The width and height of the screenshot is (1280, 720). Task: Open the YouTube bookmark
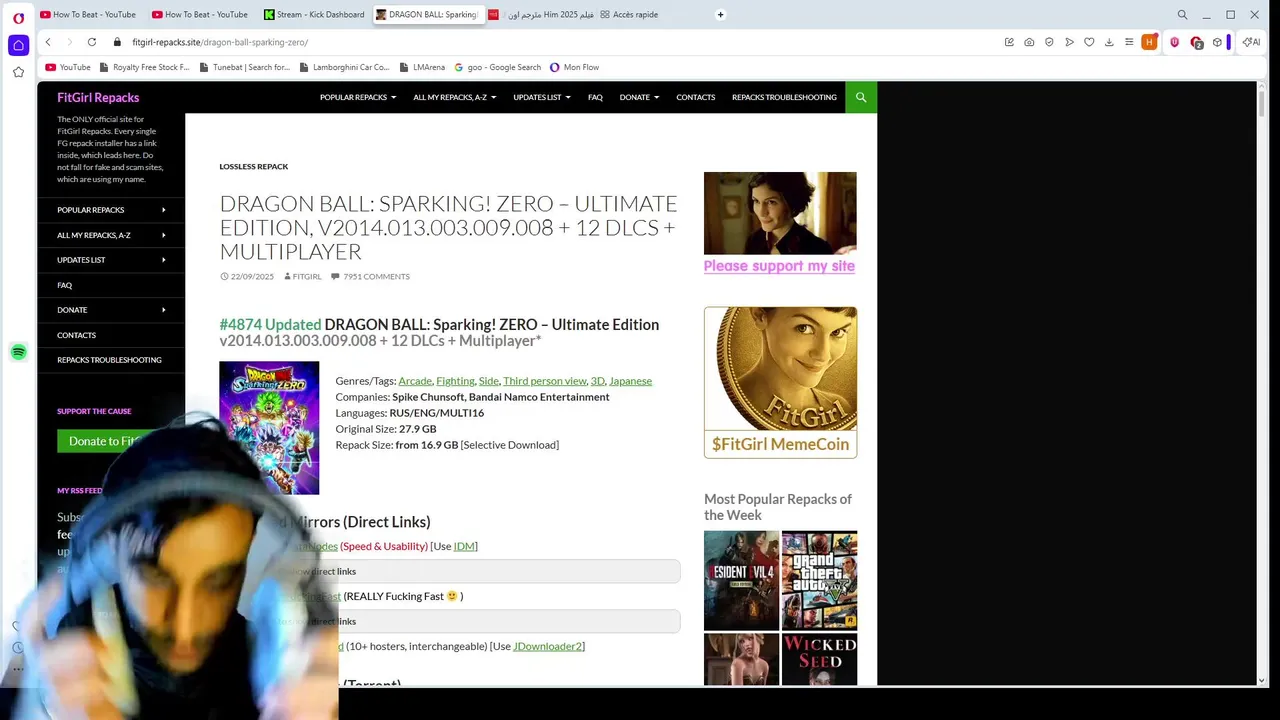coord(68,67)
